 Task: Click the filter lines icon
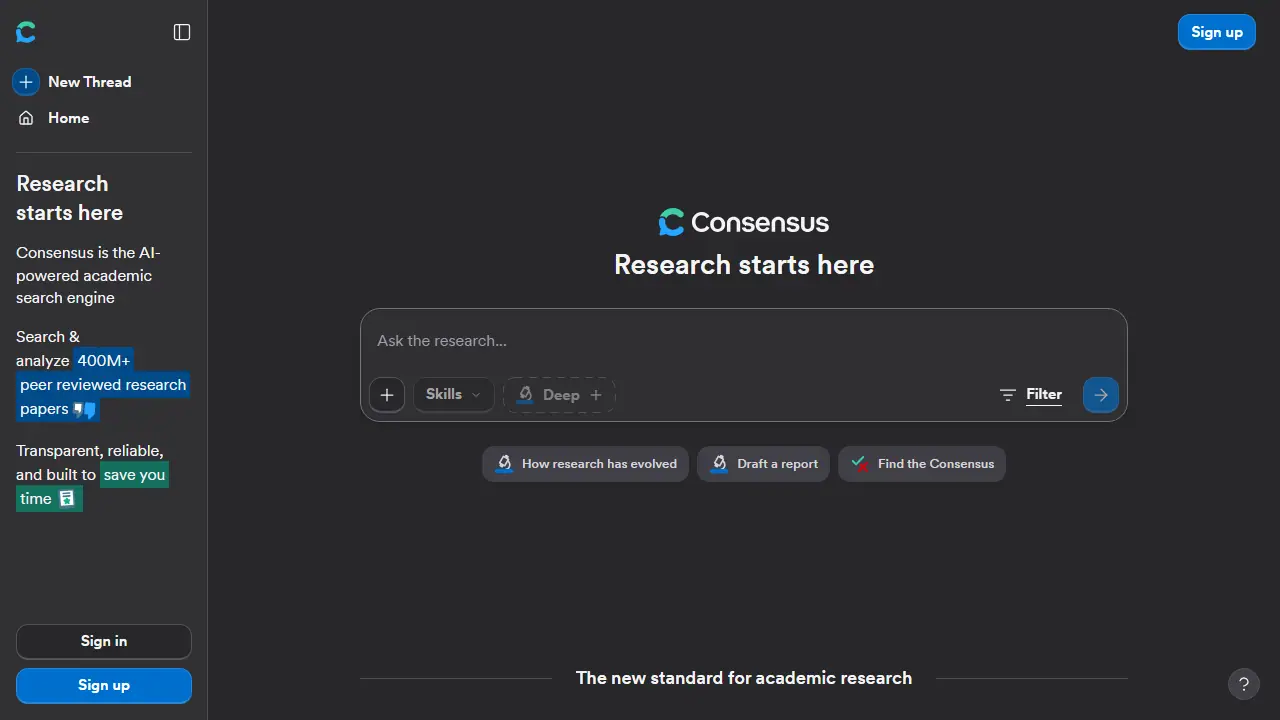tap(1008, 395)
